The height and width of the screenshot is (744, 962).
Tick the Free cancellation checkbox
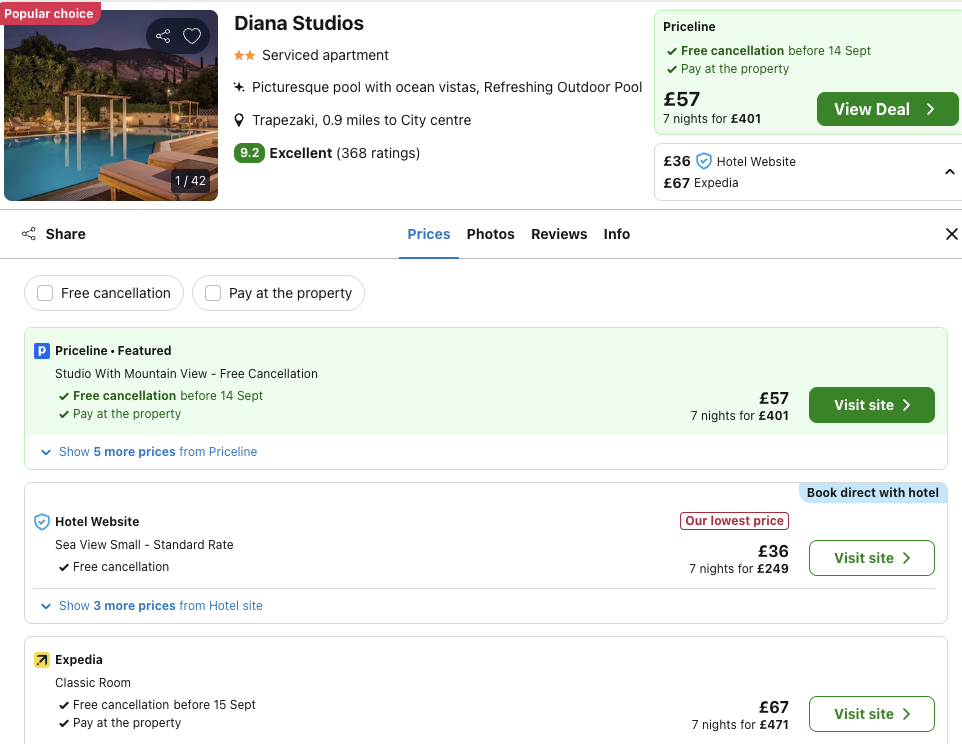pyautogui.click(x=45, y=293)
